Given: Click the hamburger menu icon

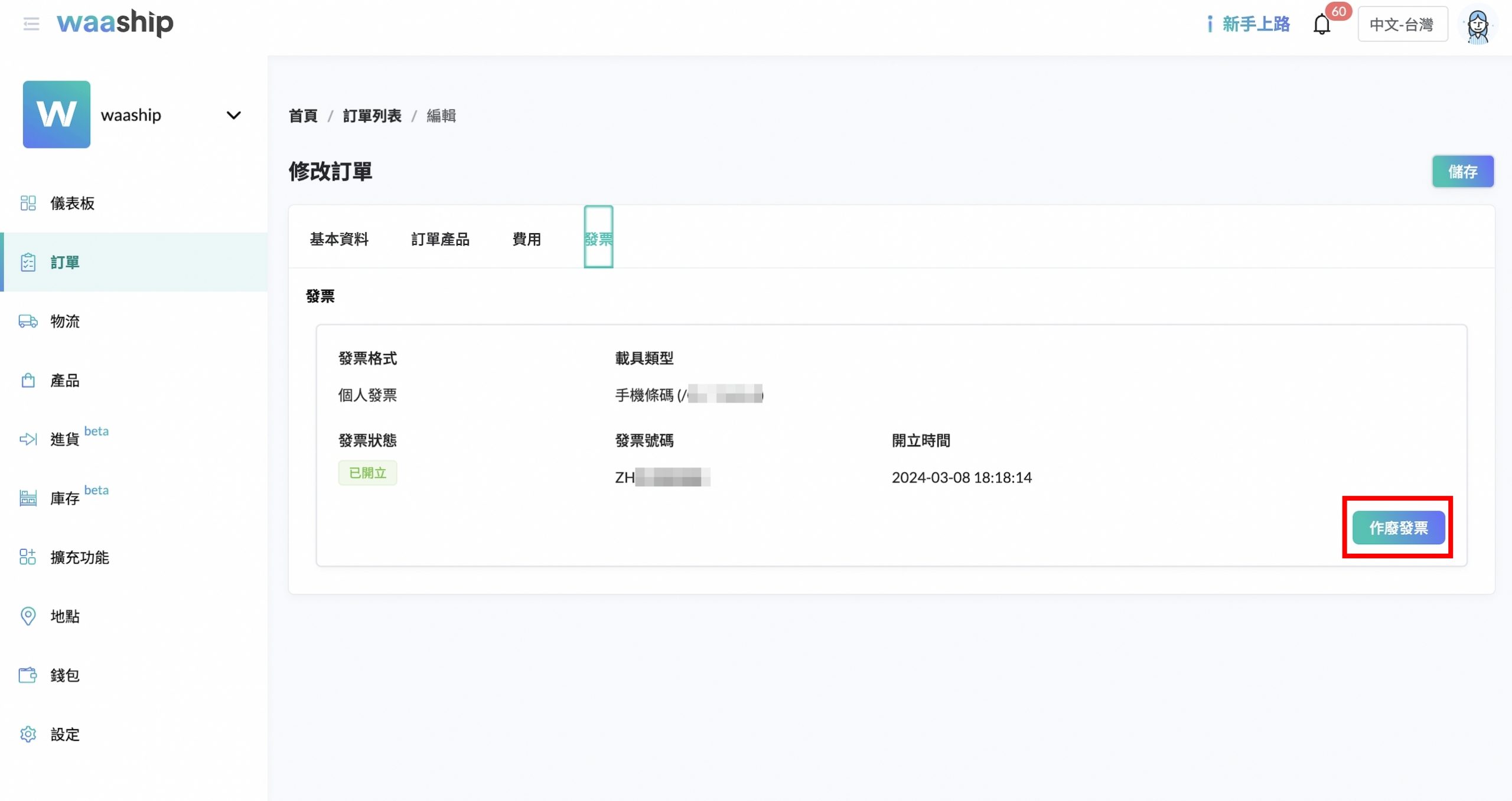Looking at the screenshot, I should point(31,24).
